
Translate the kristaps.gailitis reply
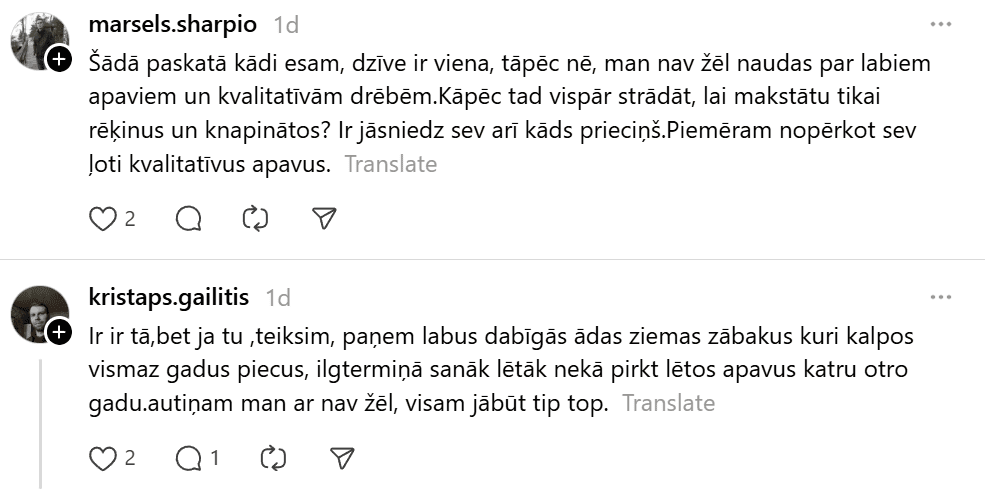668,403
